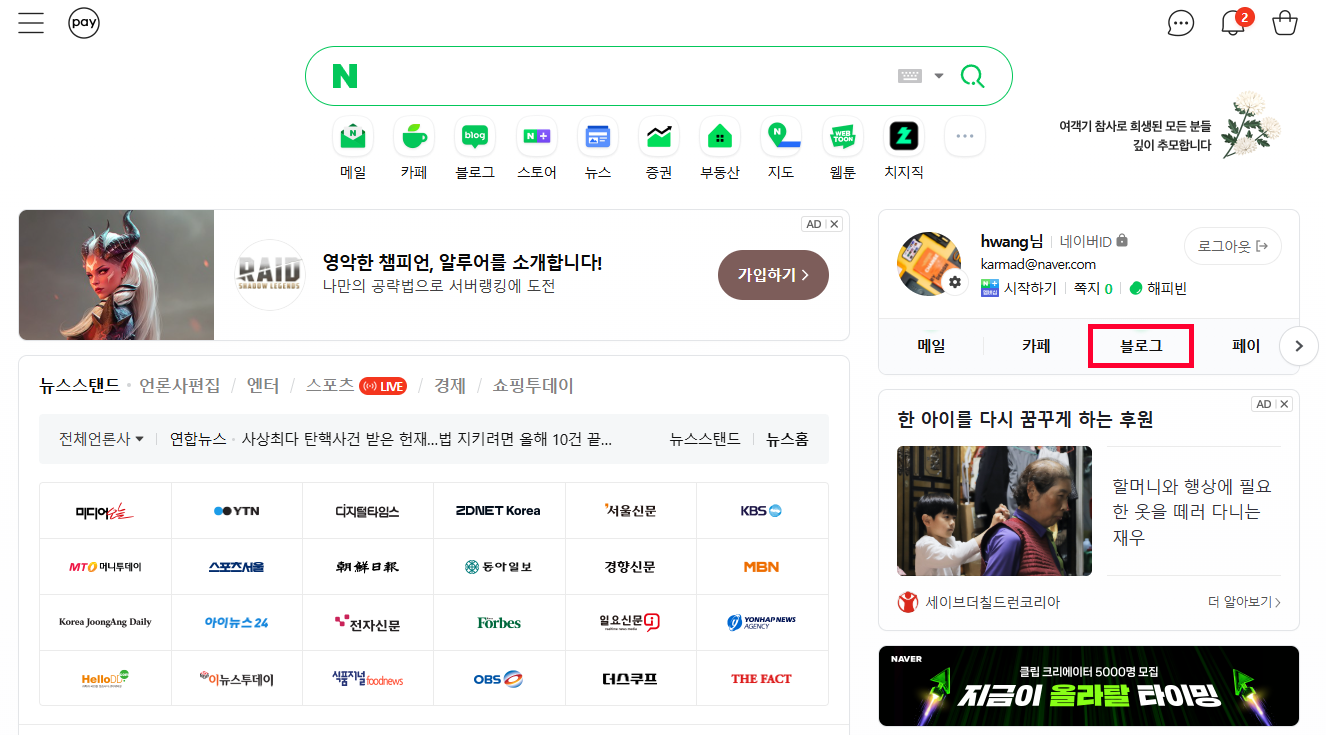Image resolution: width=1326 pixels, height=735 pixels.
Task: Open the KBS press logo
Action: (x=762, y=511)
